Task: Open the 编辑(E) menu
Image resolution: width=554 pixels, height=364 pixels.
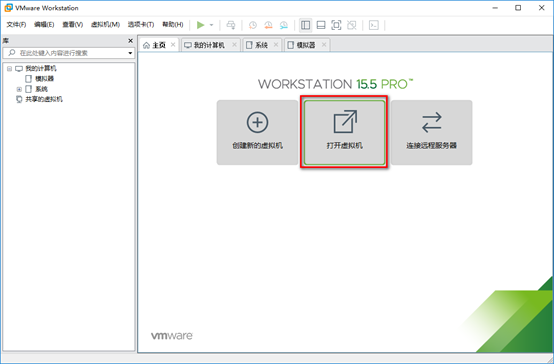Action: pyautogui.click(x=44, y=24)
